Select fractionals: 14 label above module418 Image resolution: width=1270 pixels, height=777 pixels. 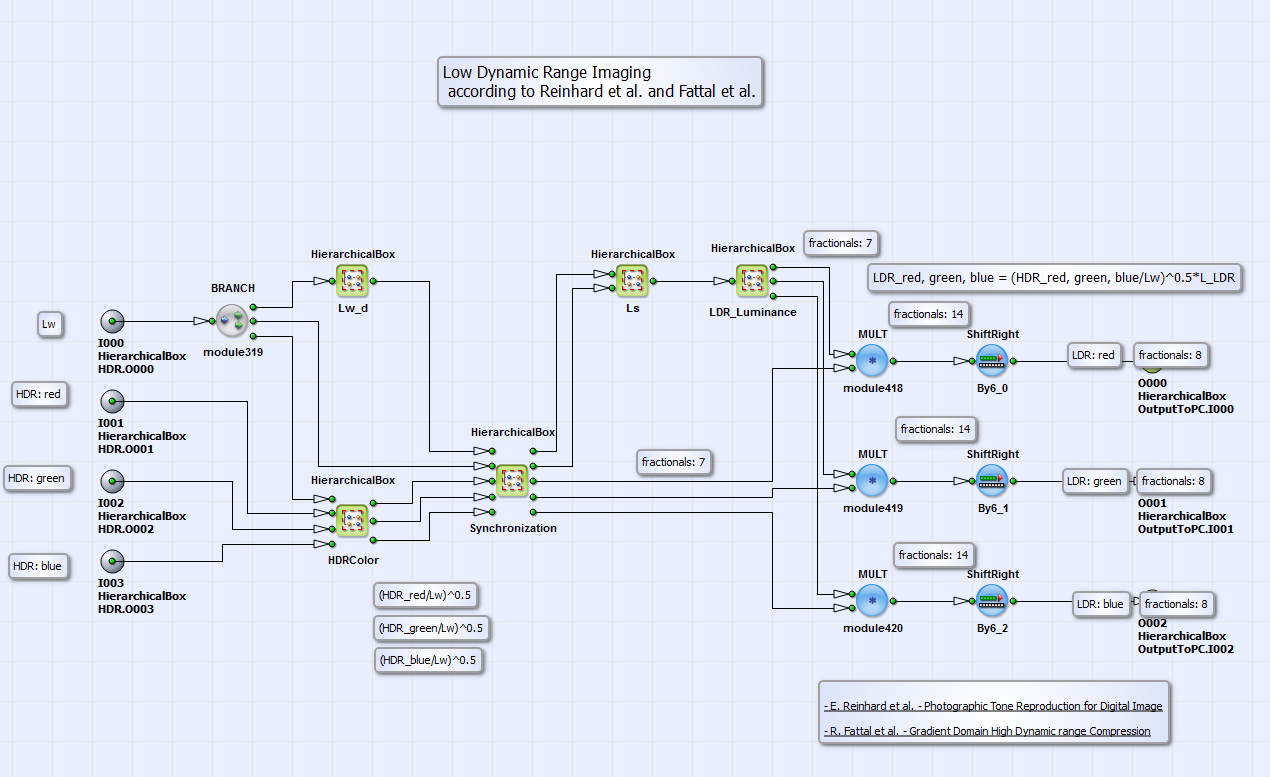point(928,314)
